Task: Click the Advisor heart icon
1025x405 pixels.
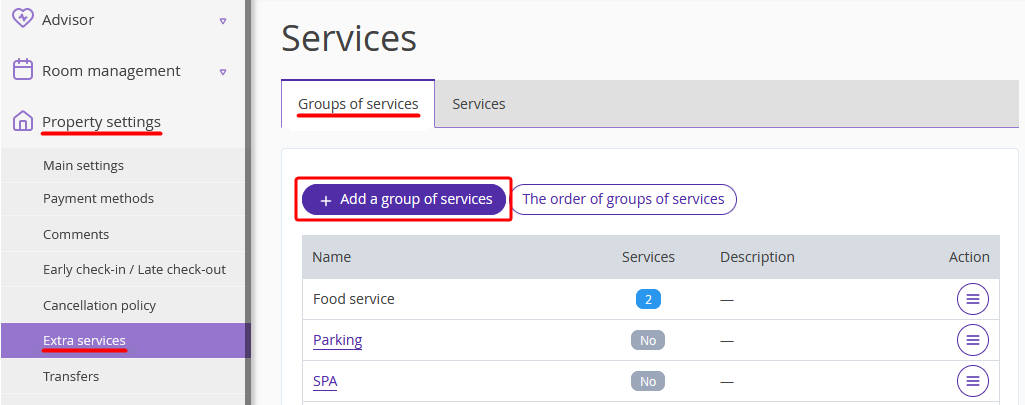Action: pos(23,18)
